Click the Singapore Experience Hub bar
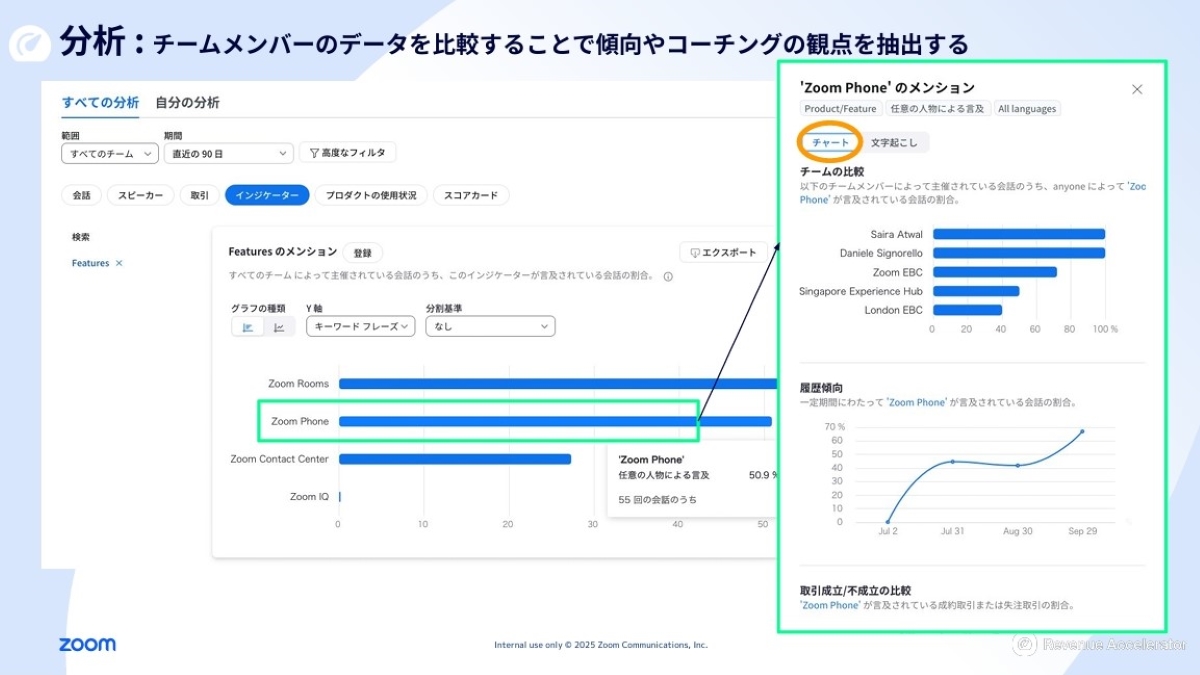This screenshot has height=675, width=1200. tap(976, 291)
